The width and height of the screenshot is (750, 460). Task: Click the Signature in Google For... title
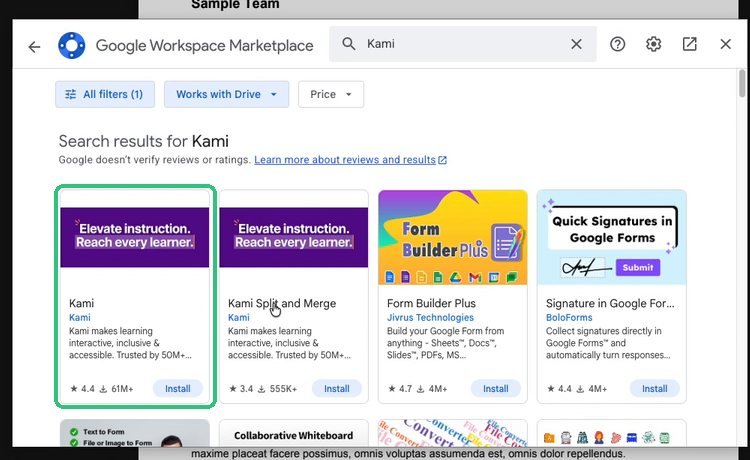click(610, 303)
